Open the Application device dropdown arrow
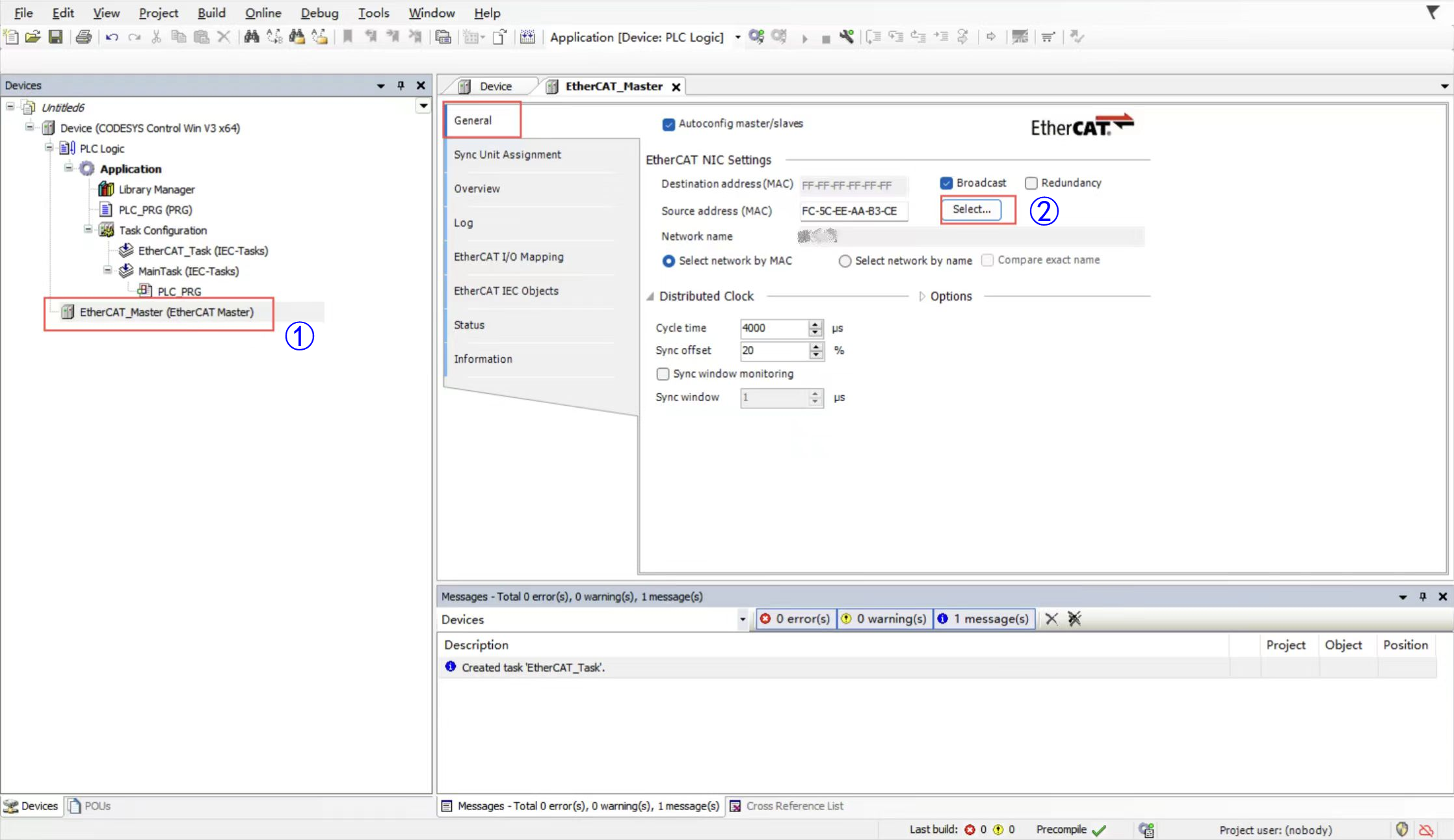Viewport: 1454px width, 840px height. pos(737,37)
